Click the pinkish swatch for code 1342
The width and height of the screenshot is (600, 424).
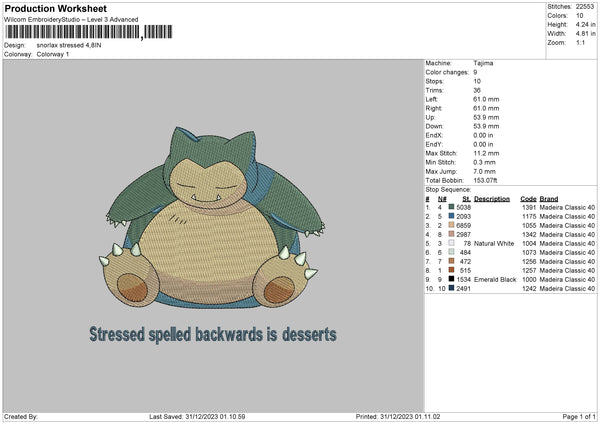point(451,234)
